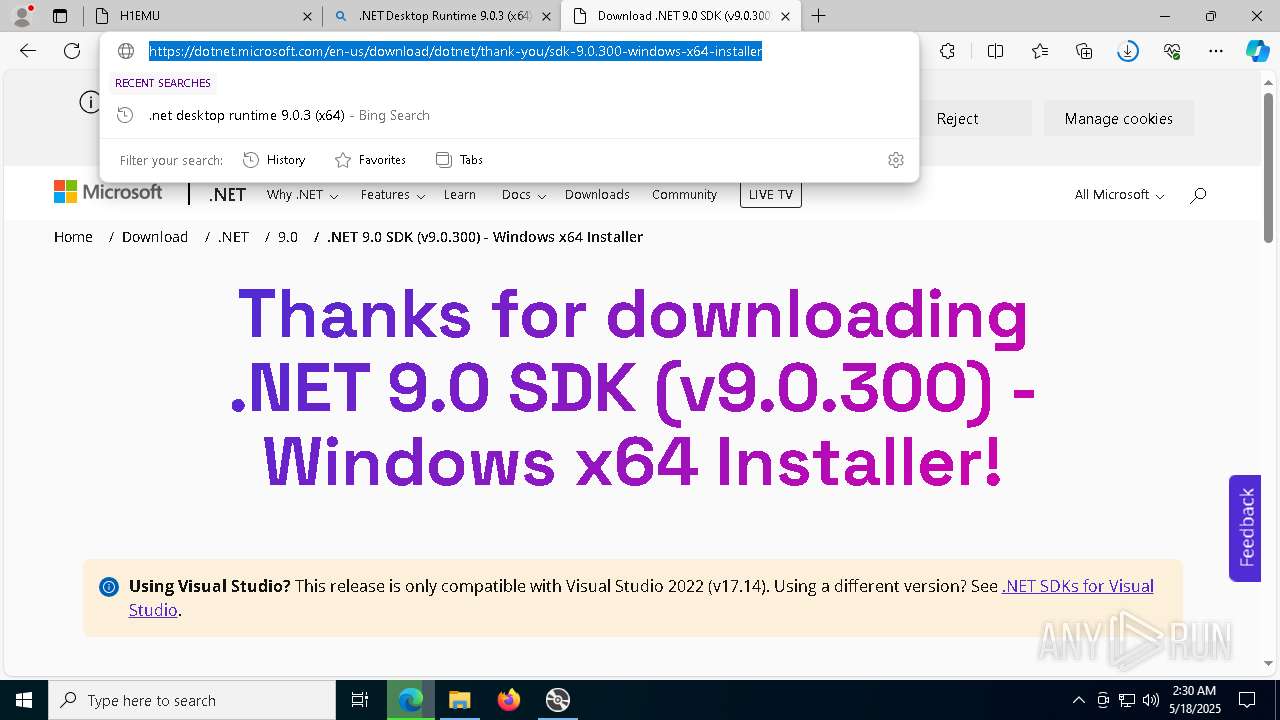Click the LIVE TV button
1280x720 pixels.
(x=771, y=195)
